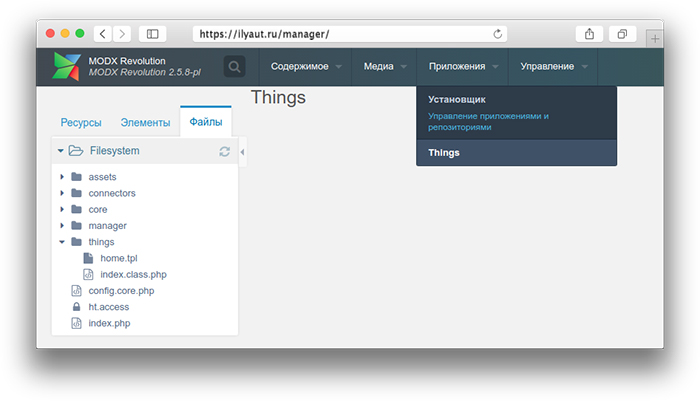Toggle the Safari sidebar button
The width and height of the screenshot is (700, 401).
pos(152,34)
